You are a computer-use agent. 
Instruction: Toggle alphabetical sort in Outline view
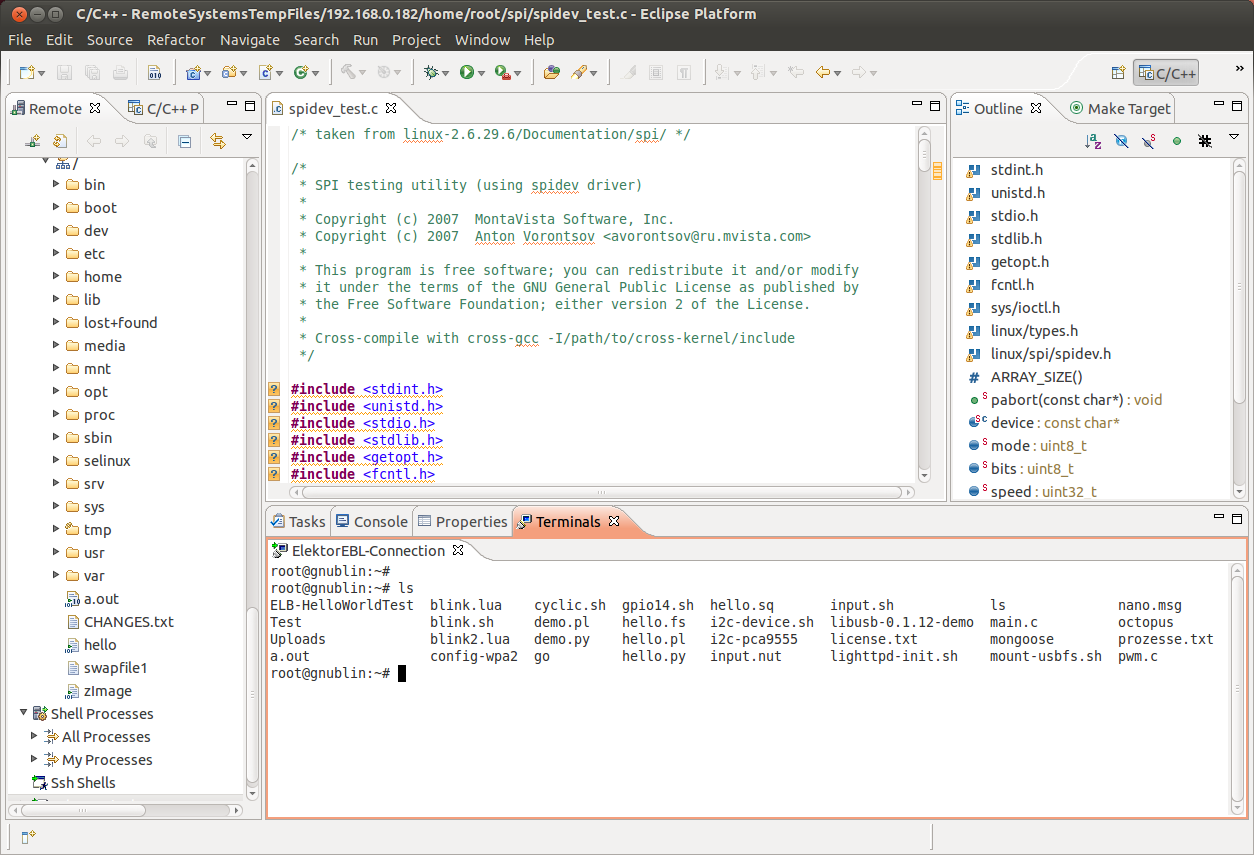(x=1093, y=141)
